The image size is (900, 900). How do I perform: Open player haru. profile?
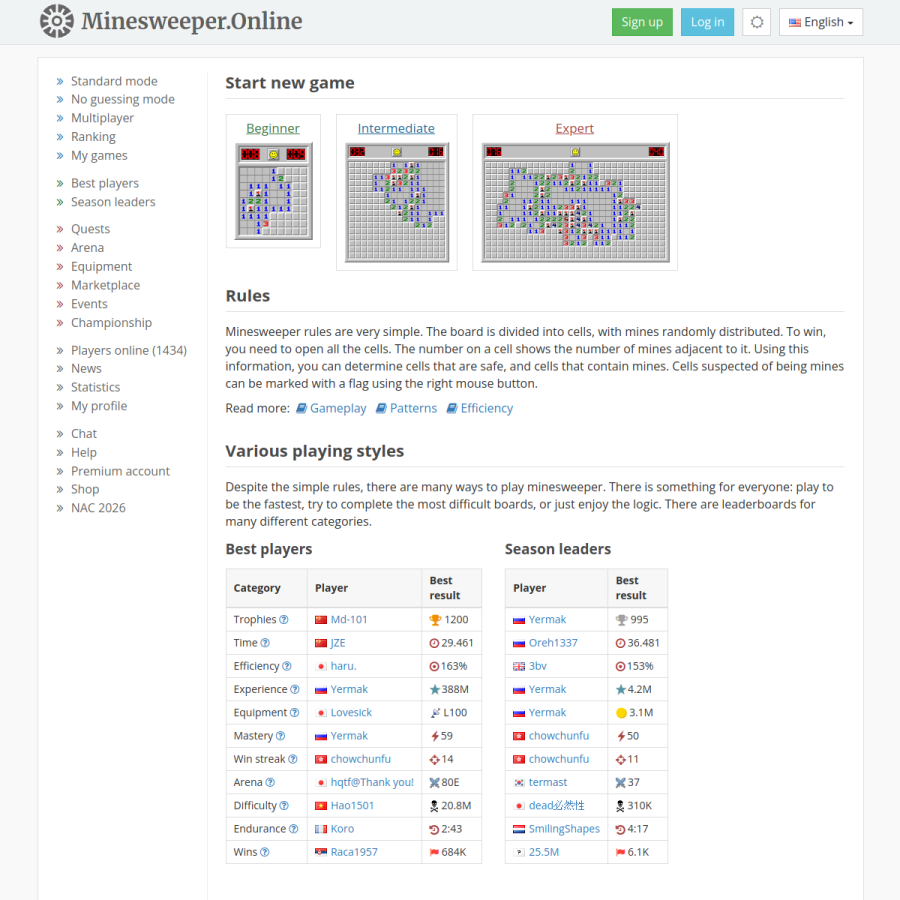click(343, 666)
